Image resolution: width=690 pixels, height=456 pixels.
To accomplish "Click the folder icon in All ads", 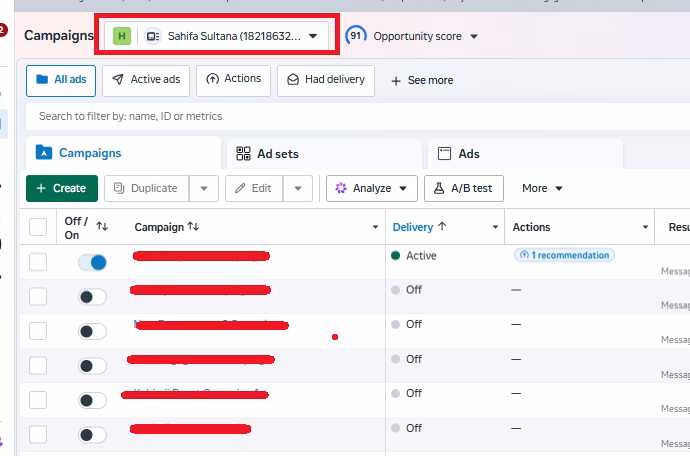I will (42, 79).
